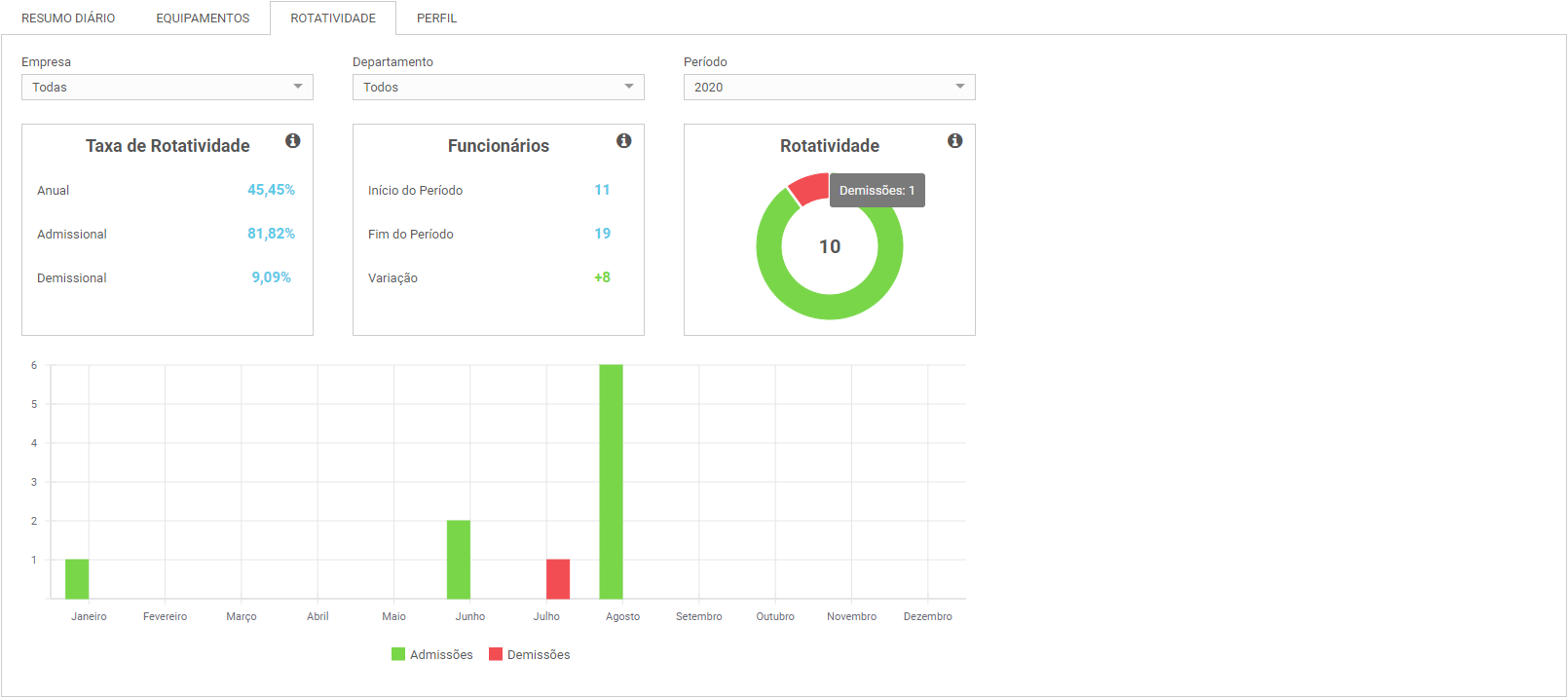Switch to the Resumo Diário tab

tap(68, 18)
